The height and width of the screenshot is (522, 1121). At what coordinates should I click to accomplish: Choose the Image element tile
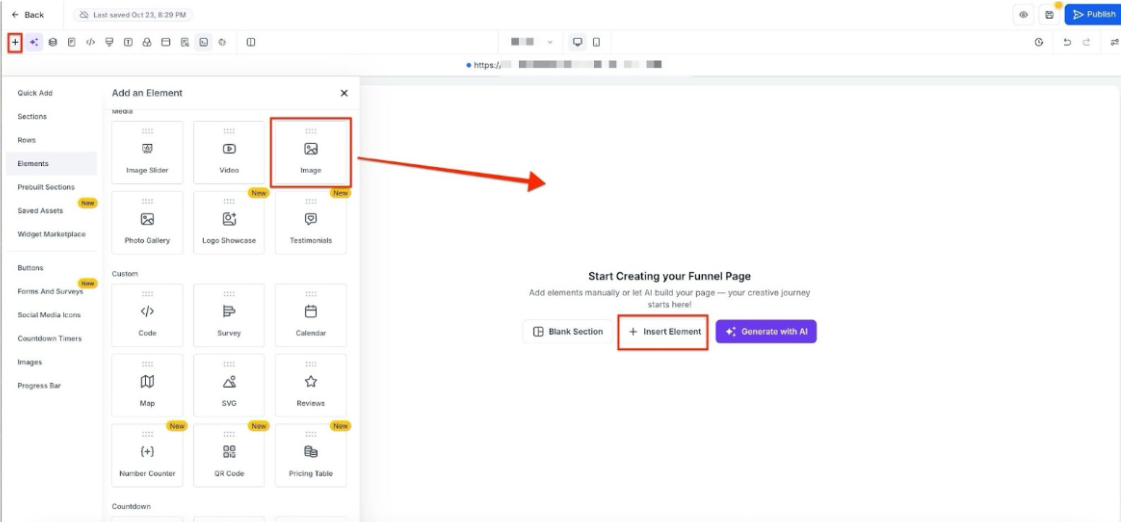click(x=311, y=152)
